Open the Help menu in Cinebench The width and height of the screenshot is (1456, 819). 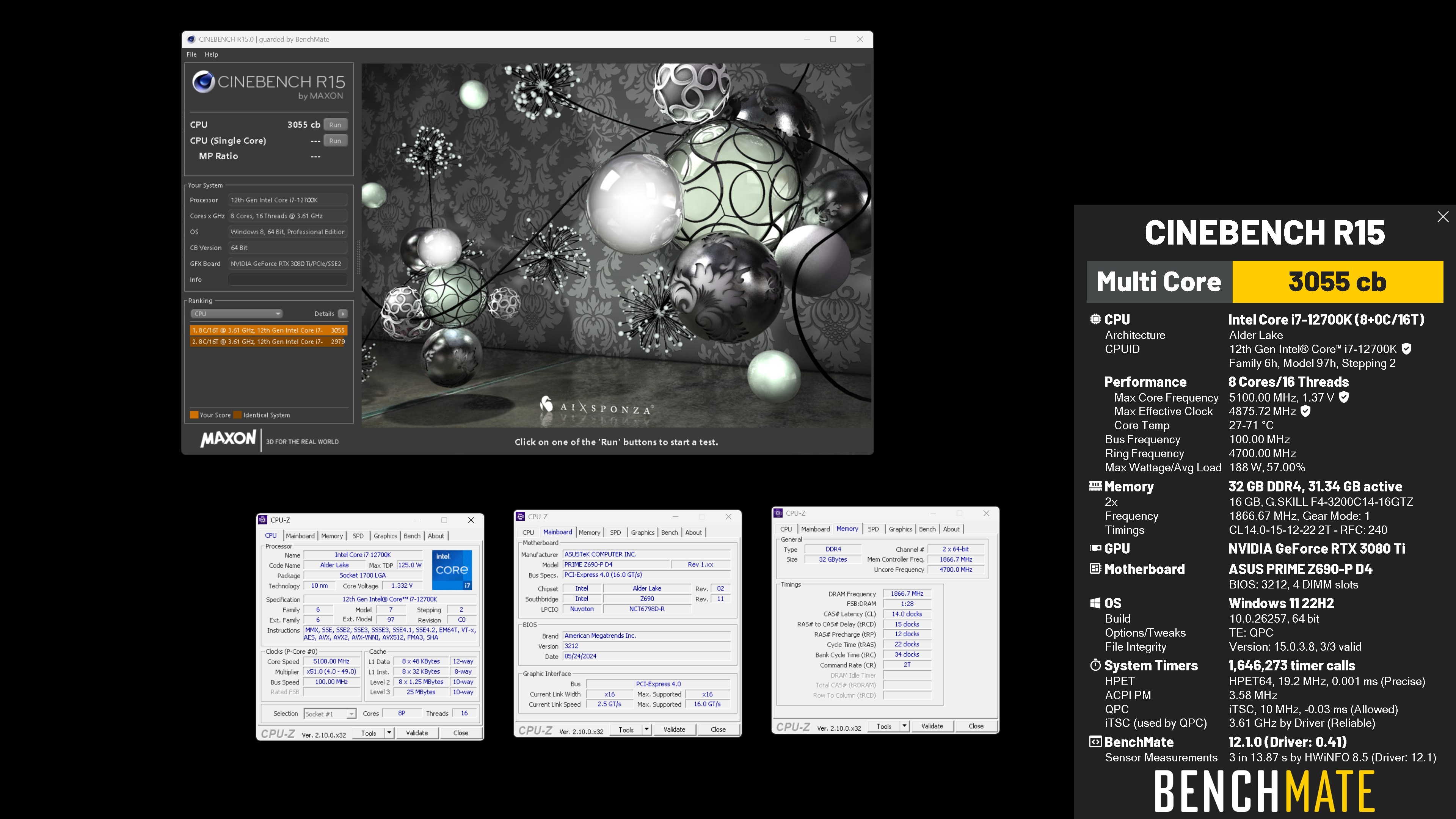tap(212, 54)
